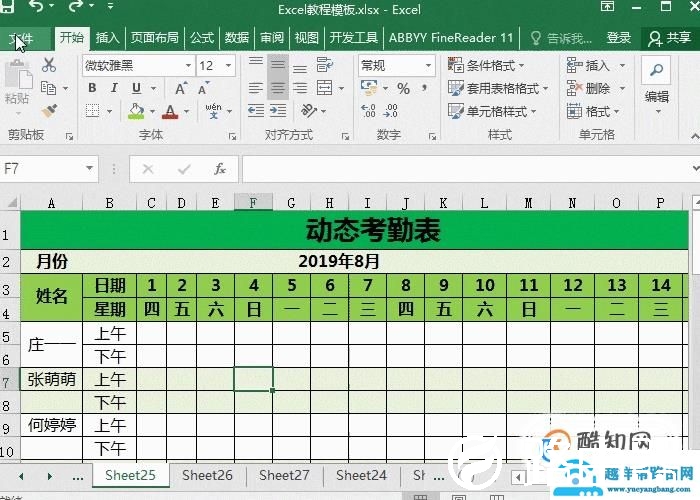The height and width of the screenshot is (500, 700).
Task: Align text to top of cell
Action: [256, 63]
